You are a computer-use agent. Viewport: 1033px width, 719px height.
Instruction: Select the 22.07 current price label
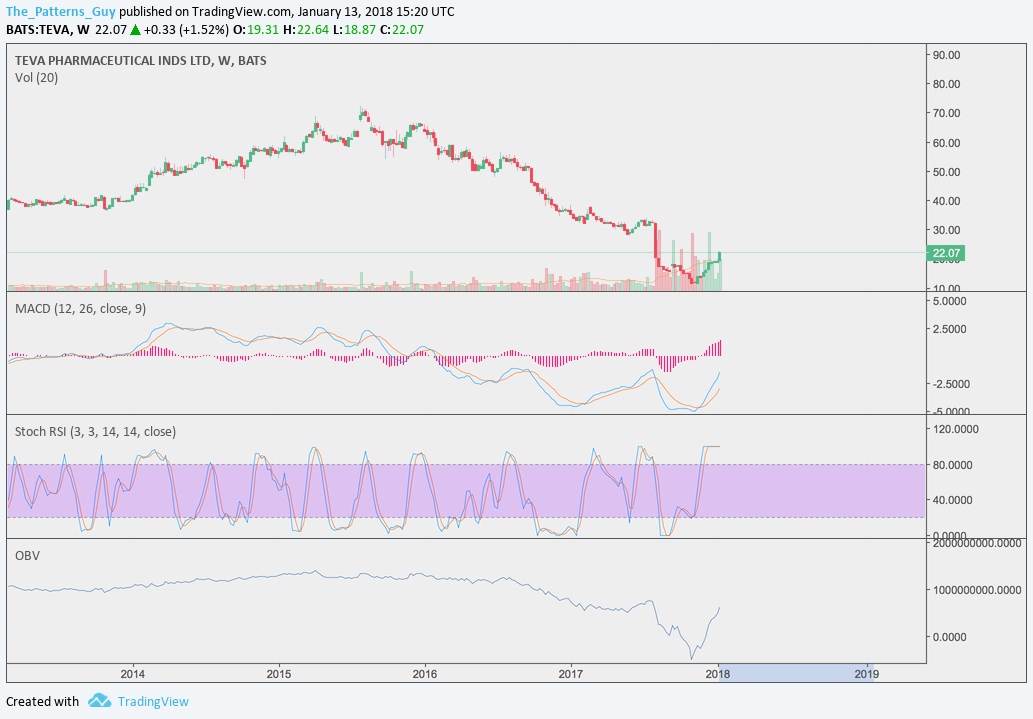(x=946, y=253)
